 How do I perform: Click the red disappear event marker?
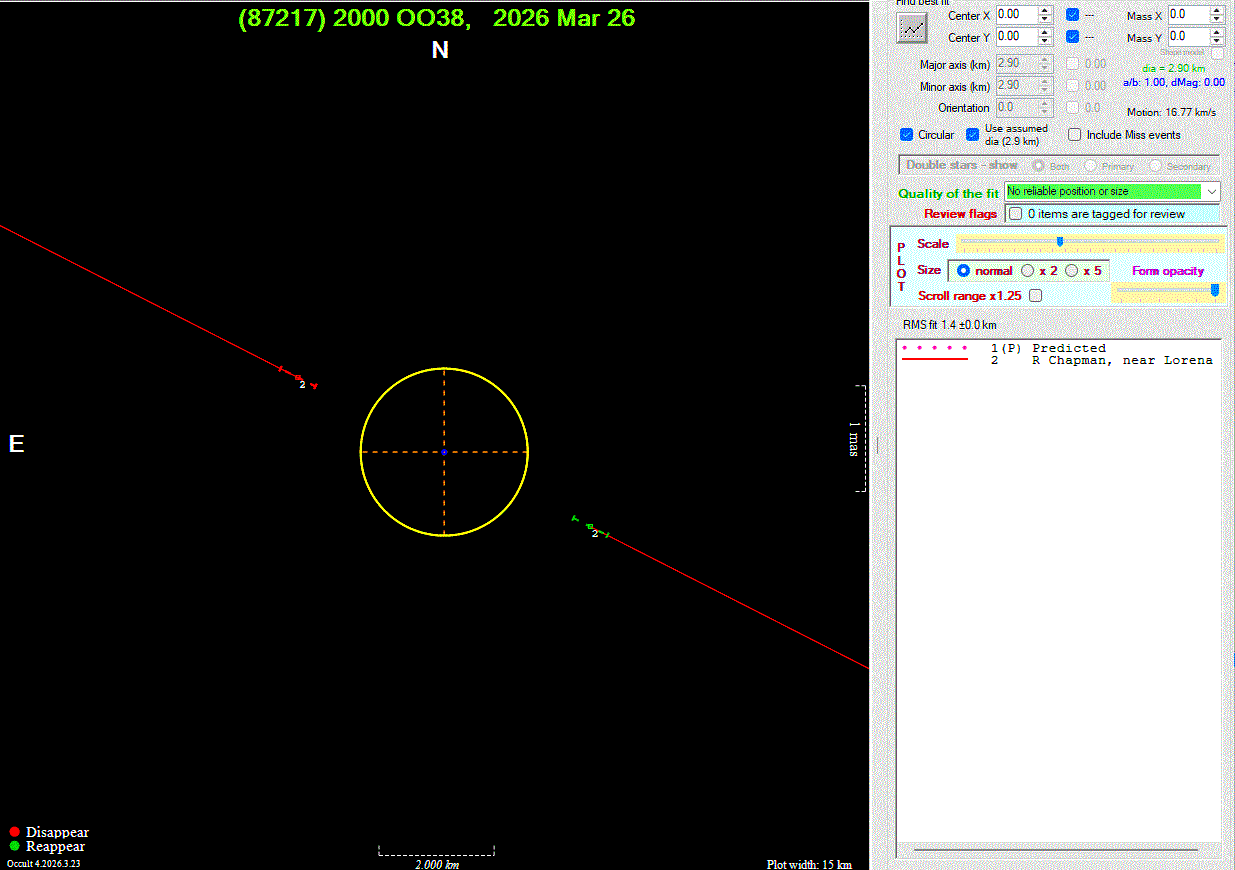pos(298,377)
